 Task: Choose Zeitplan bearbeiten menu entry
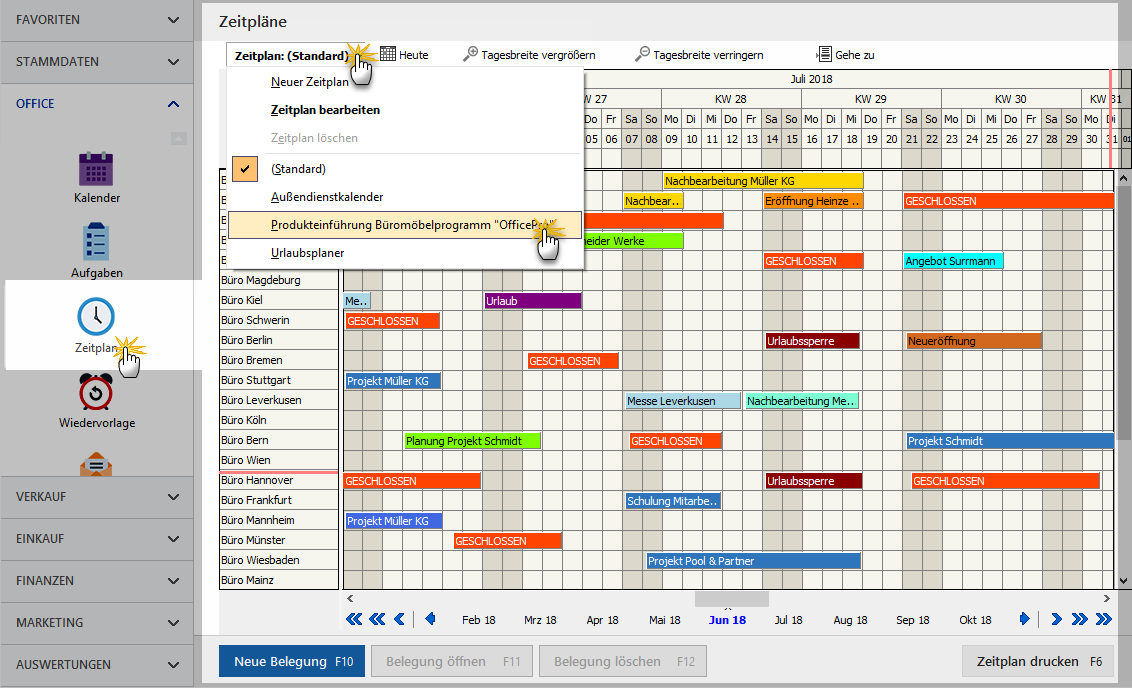[404, 110]
